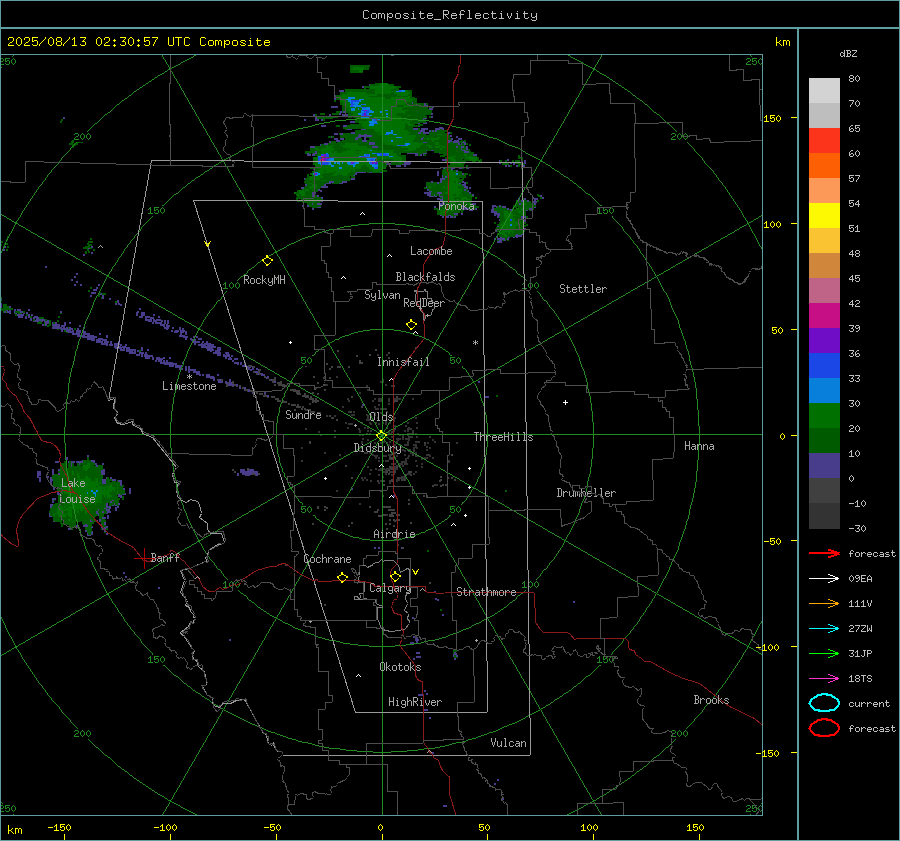Image resolution: width=900 pixels, height=841 pixels.
Task: Select the red forecast ellipse legend icon
Action: pyautogui.click(x=824, y=728)
